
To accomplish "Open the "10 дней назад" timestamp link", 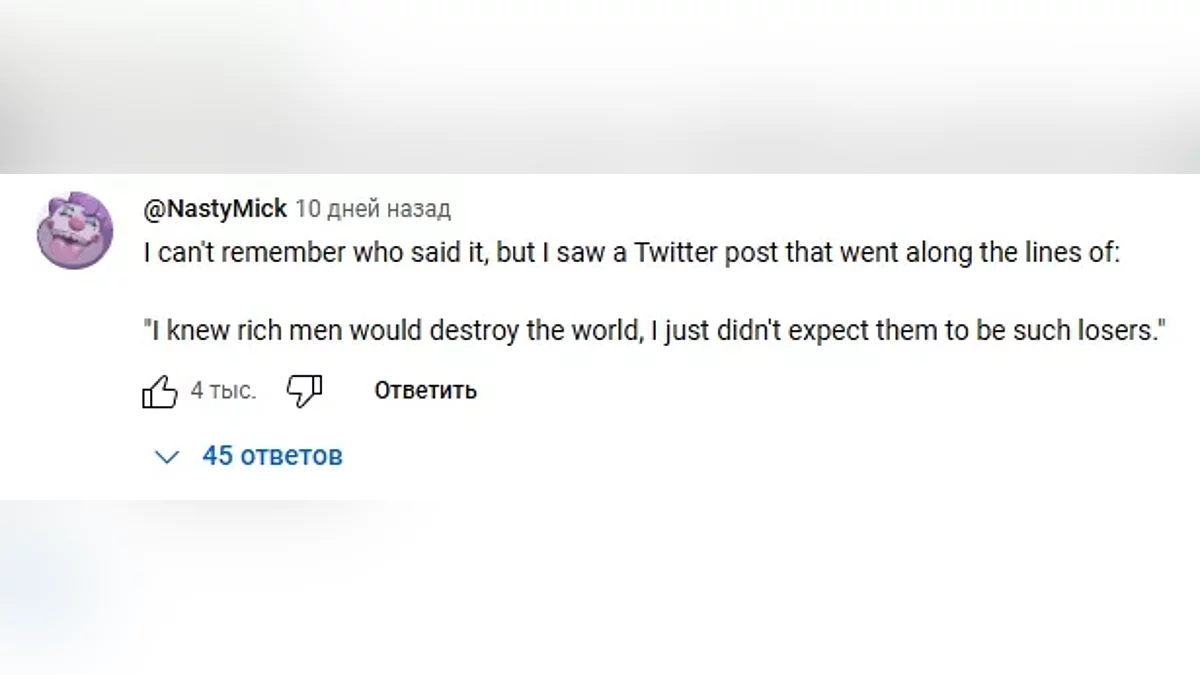I will tap(374, 209).
